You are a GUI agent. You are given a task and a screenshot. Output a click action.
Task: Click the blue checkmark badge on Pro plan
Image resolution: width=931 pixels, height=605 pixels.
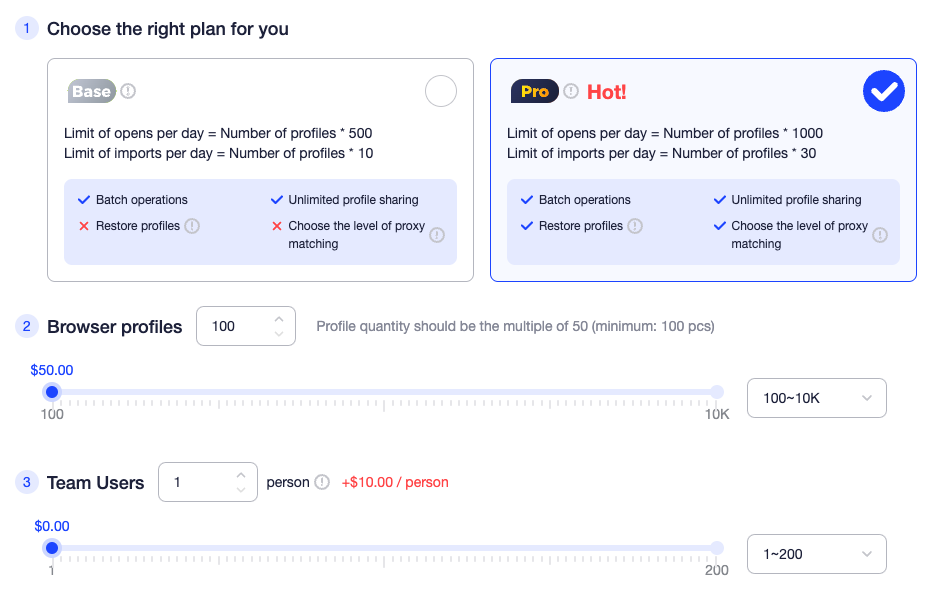(883, 91)
